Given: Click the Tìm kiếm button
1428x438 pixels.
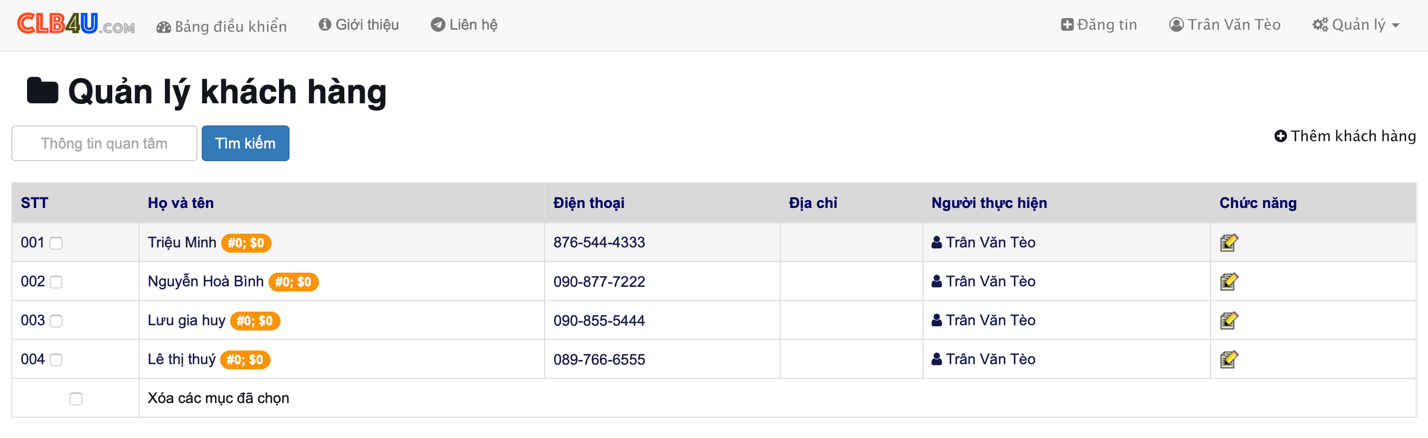Looking at the screenshot, I should [245, 143].
